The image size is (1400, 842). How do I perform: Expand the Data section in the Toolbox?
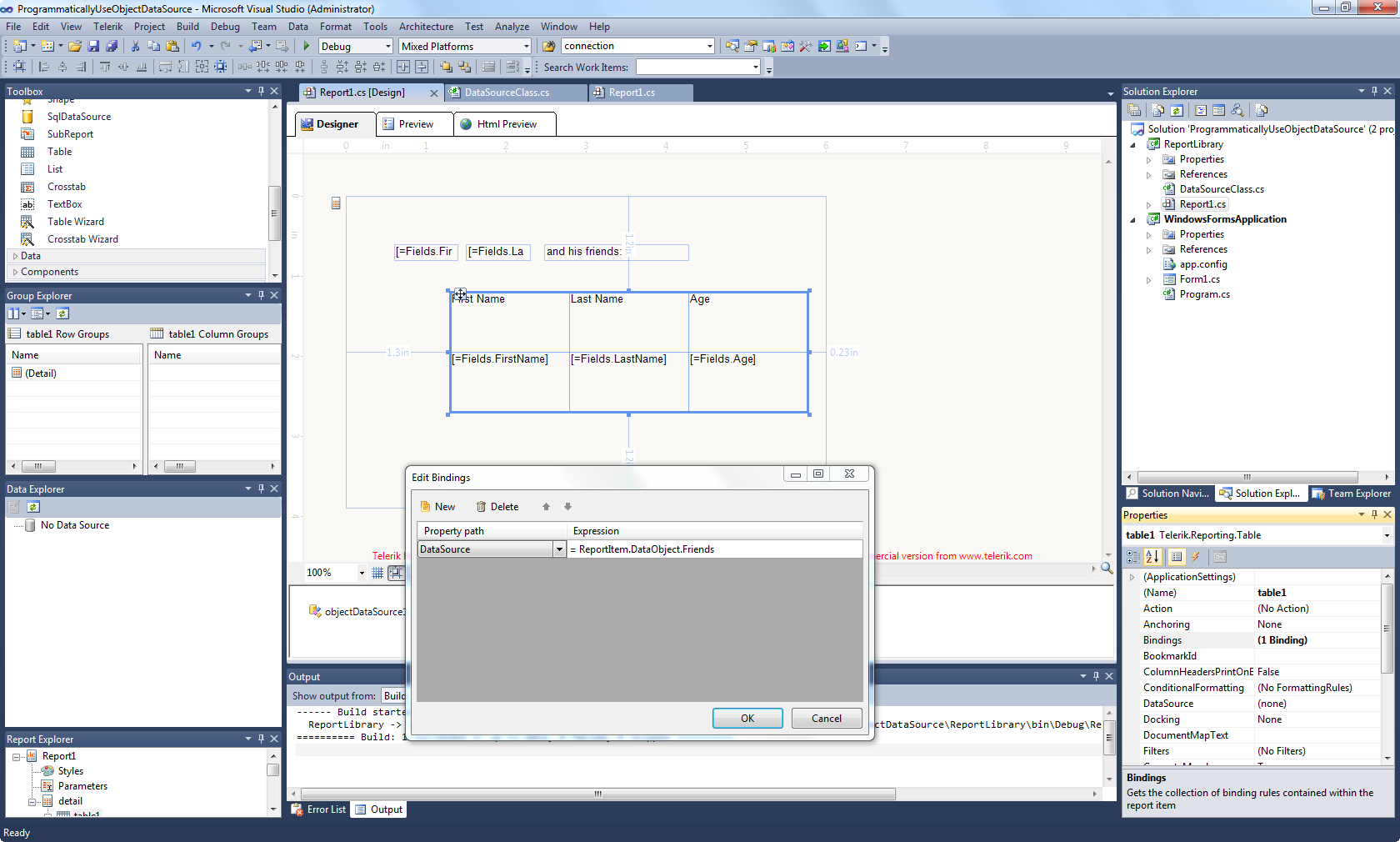click(15, 256)
